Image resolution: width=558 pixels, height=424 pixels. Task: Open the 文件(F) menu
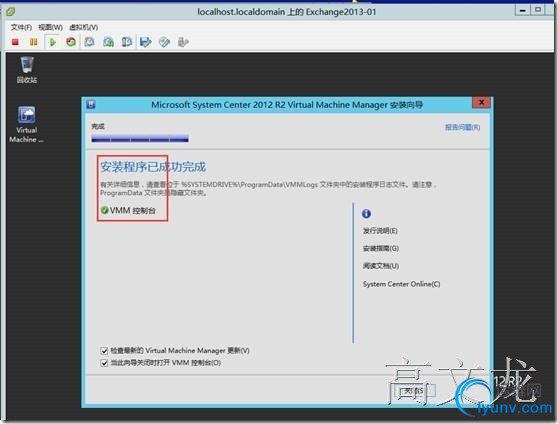click(x=21, y=27)
